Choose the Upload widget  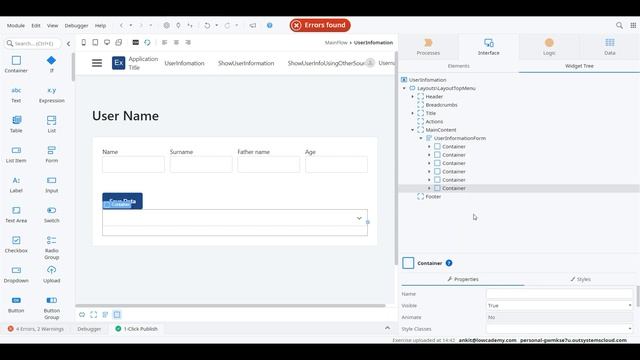pos(51,274)
